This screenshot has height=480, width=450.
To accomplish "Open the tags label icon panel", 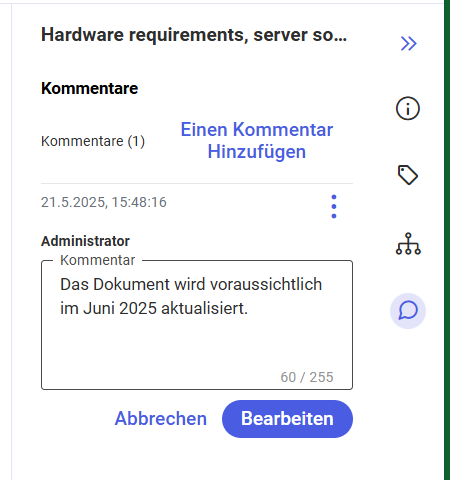I will pyautogui.click(x=408, y=175).
